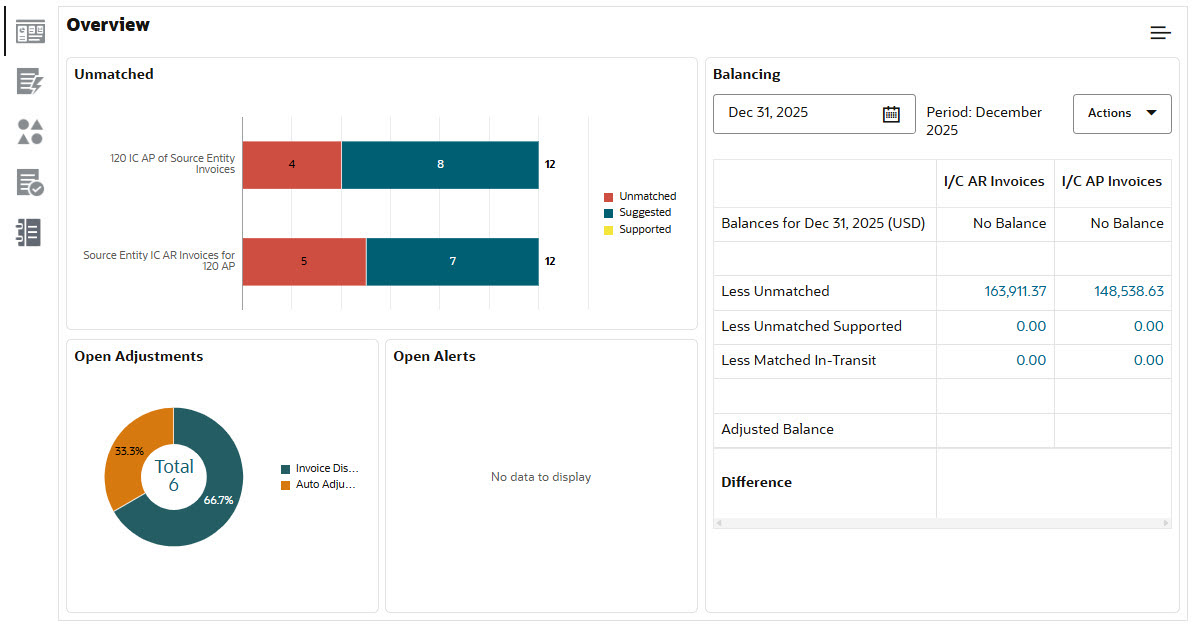Select red bar segment showing 5
The height and width of the screenshot is (630, 1196).
tap(304, 262)
